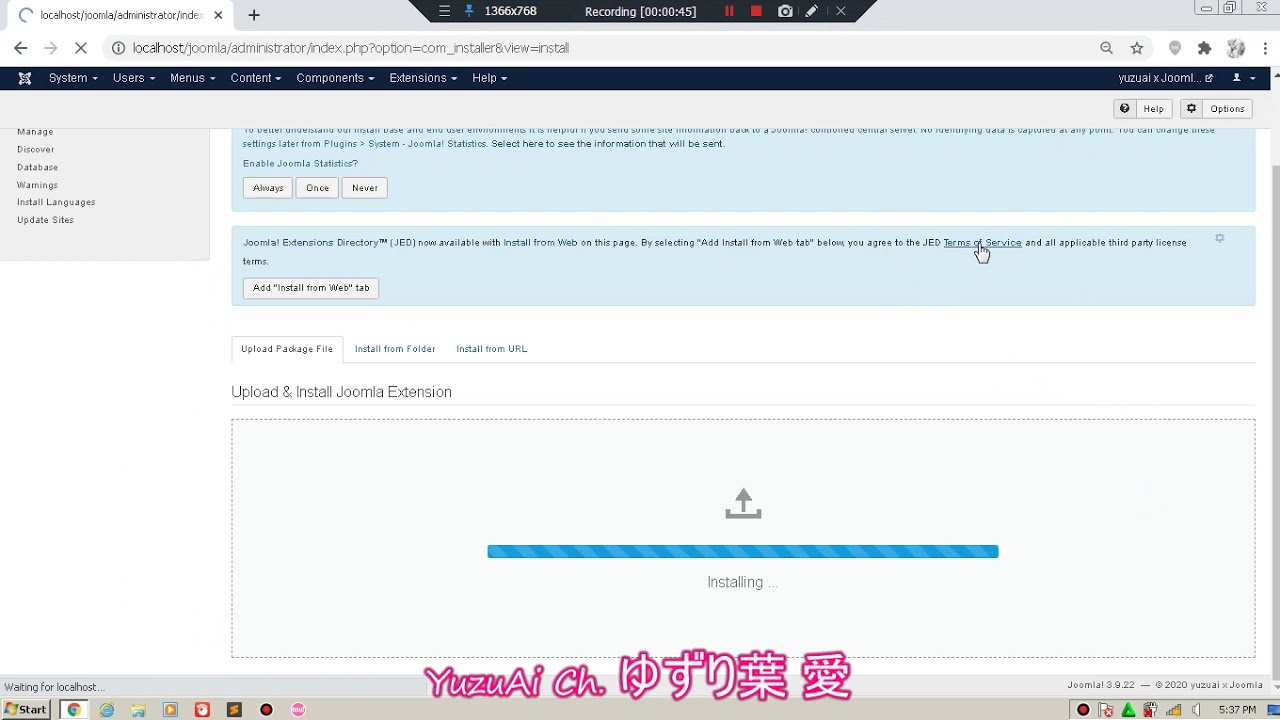
Task: Choose Once for Joomla Statistics
Action: click(317, 188)
